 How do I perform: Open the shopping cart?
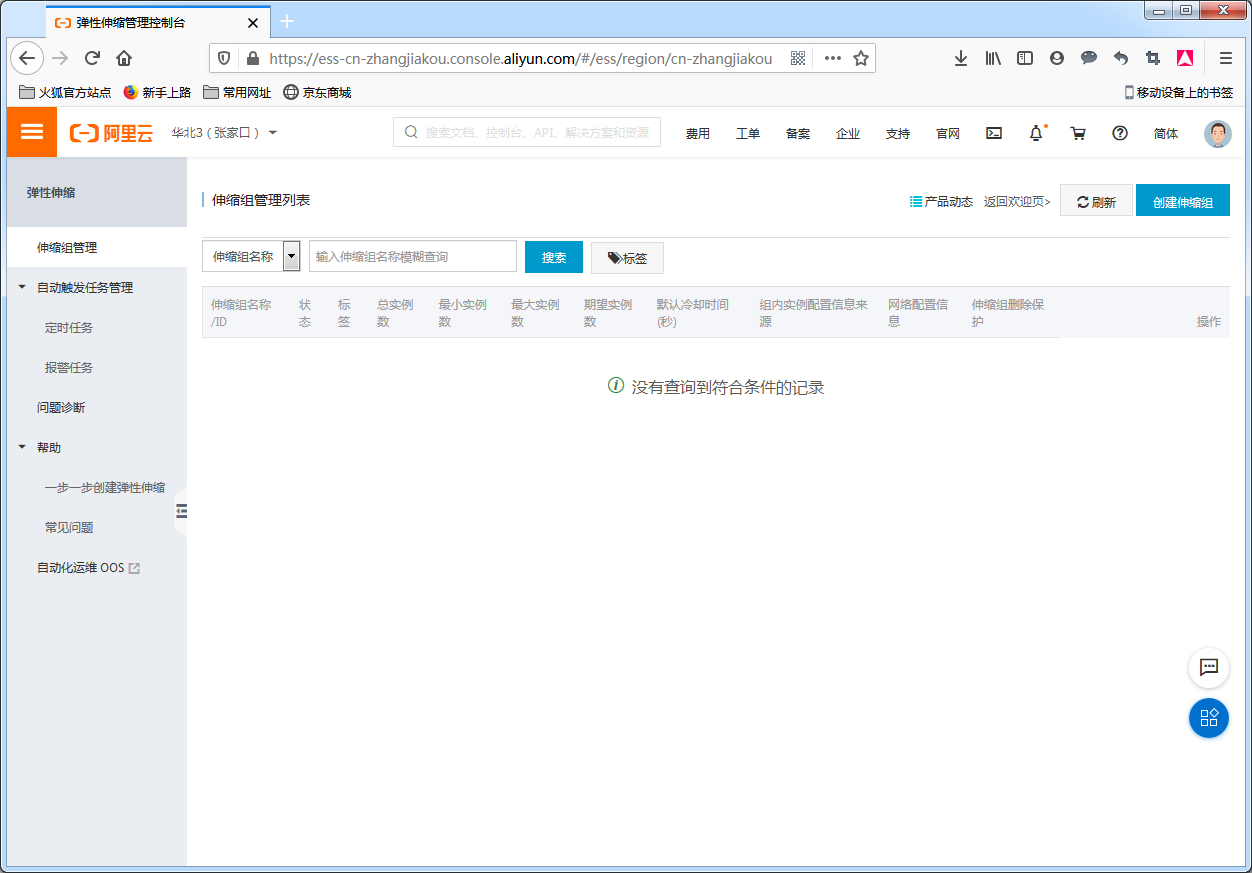coord(1078,133)
